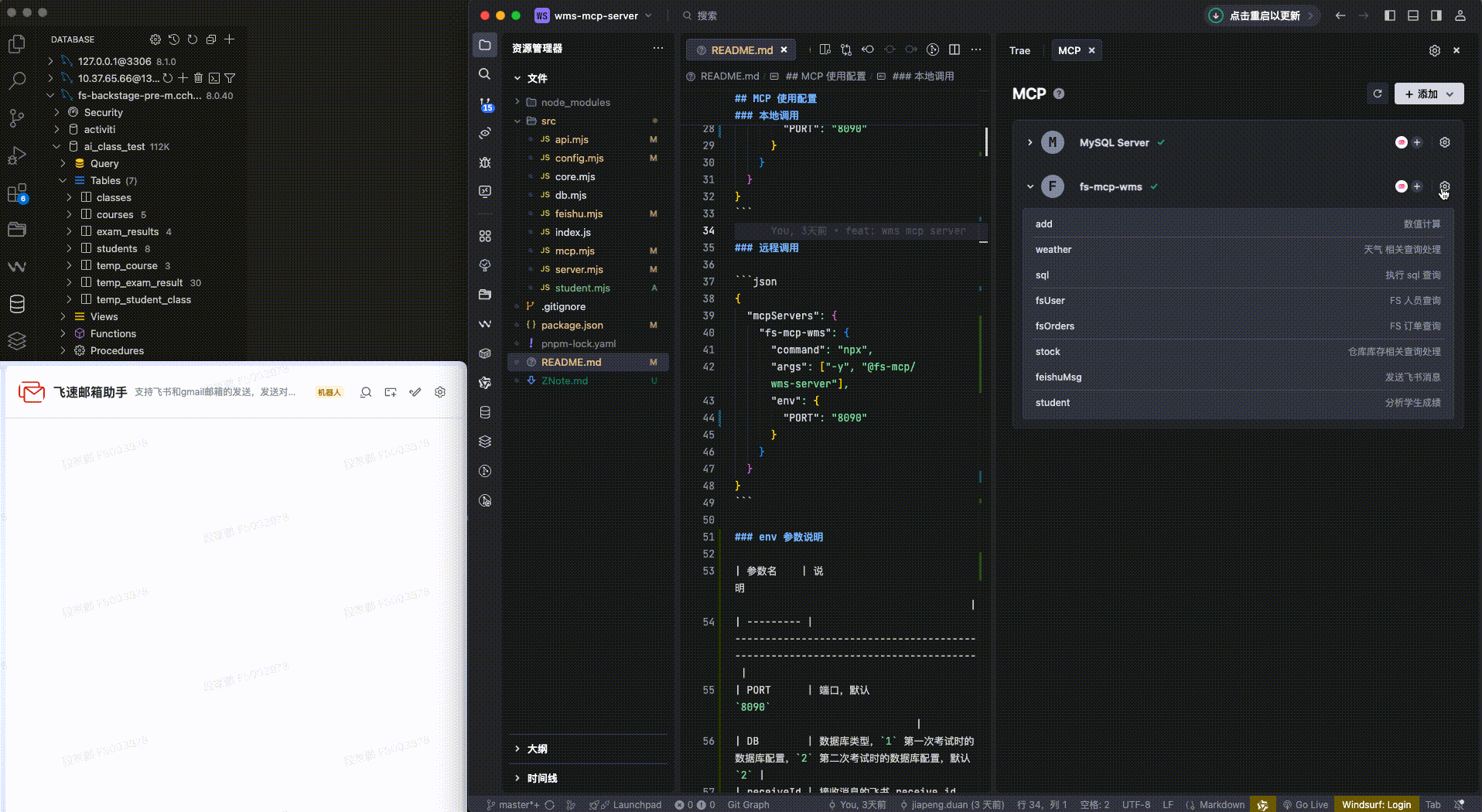This screenshot has height=812, width=1482.
Task: Open 飞速邮箱助手 chat settings gear
Action: coord(440,392)
